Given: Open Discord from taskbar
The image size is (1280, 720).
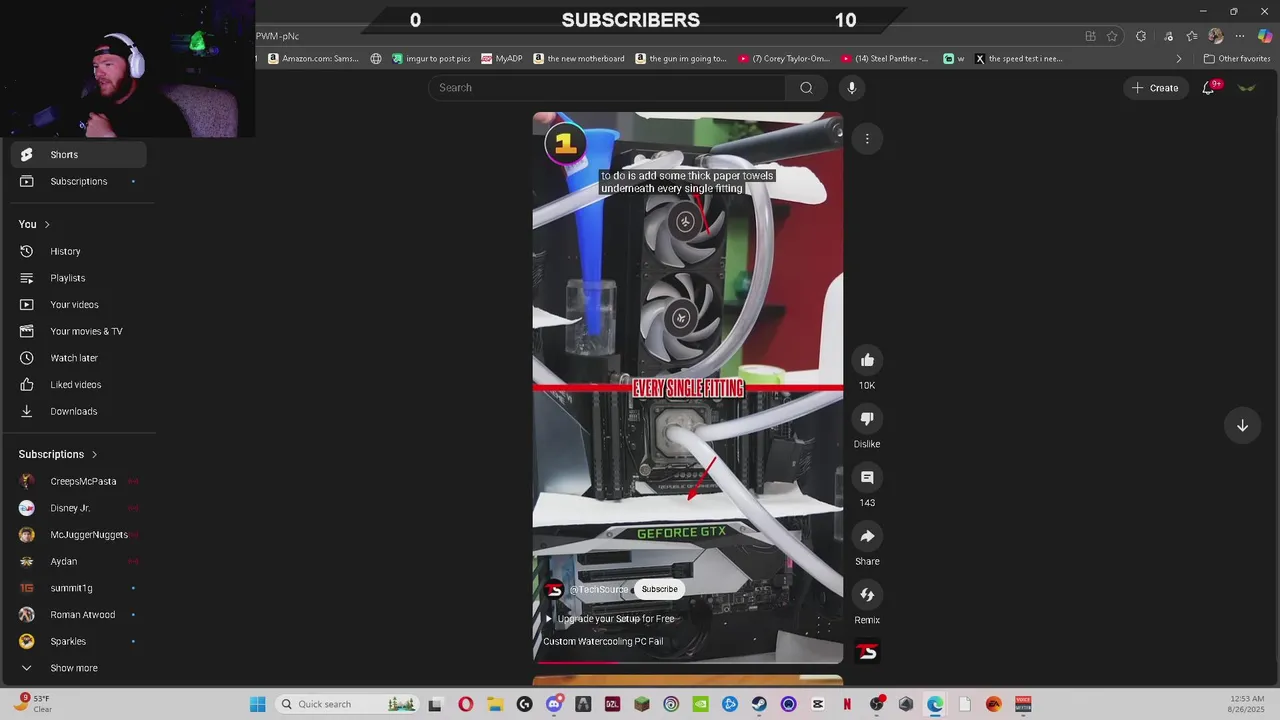Looking at the screenshot, I should pyautogui.click(x=554, y=704).
